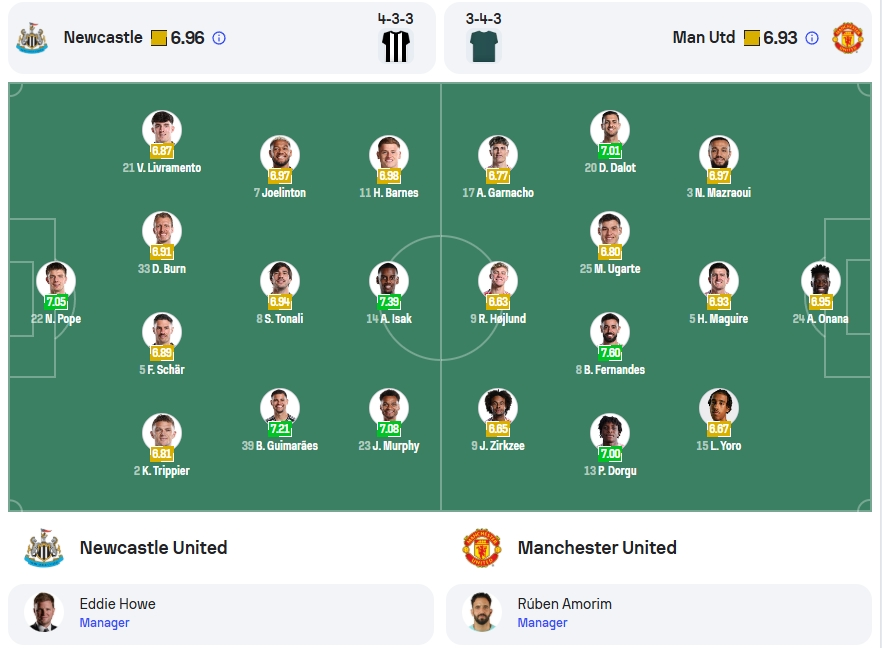Click the Manchester United crest in the top right header
882x648 pixels.
tap(848, 38)
